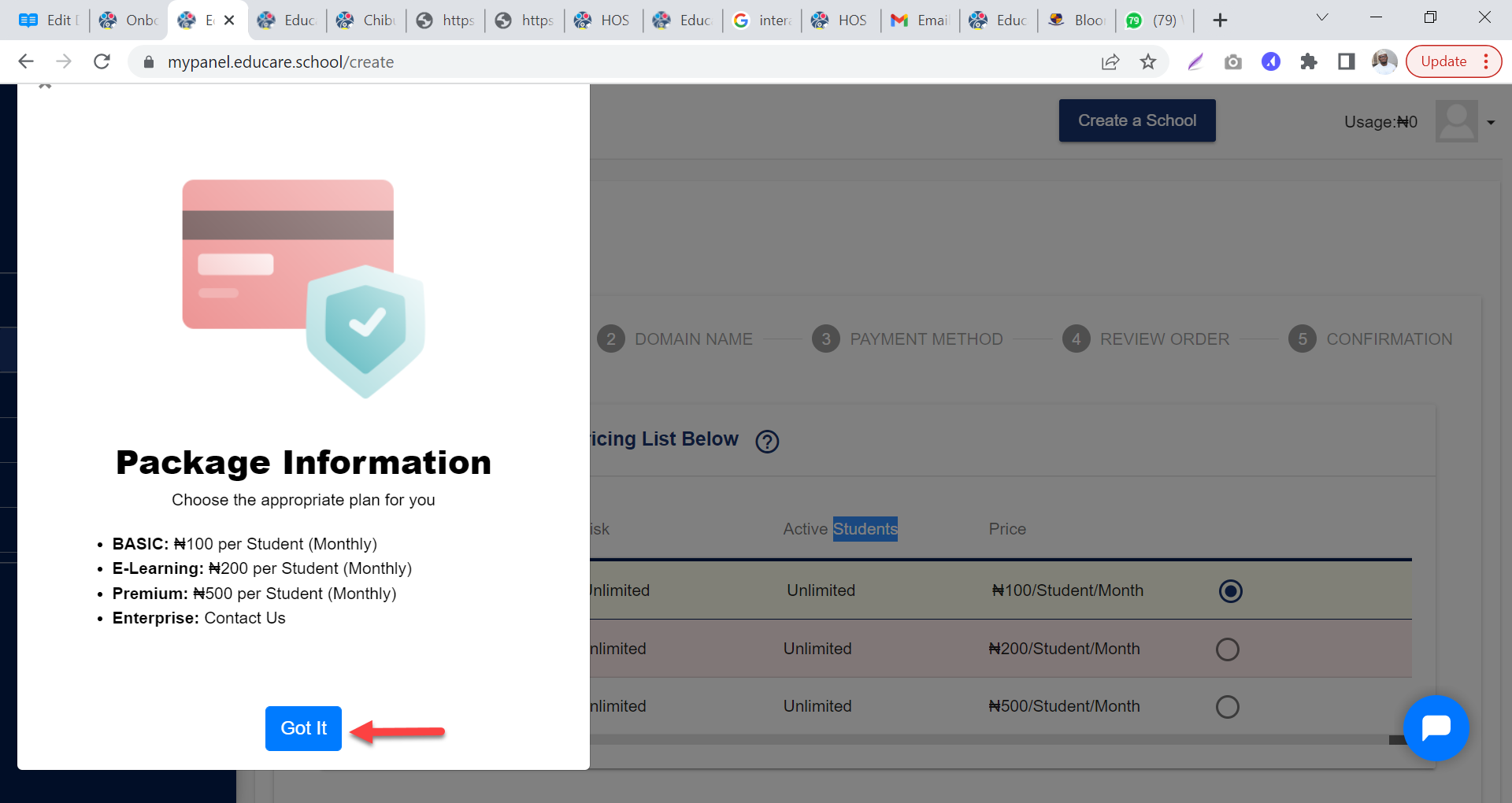Switch to the WhatsApp (79) tab

1154,20
